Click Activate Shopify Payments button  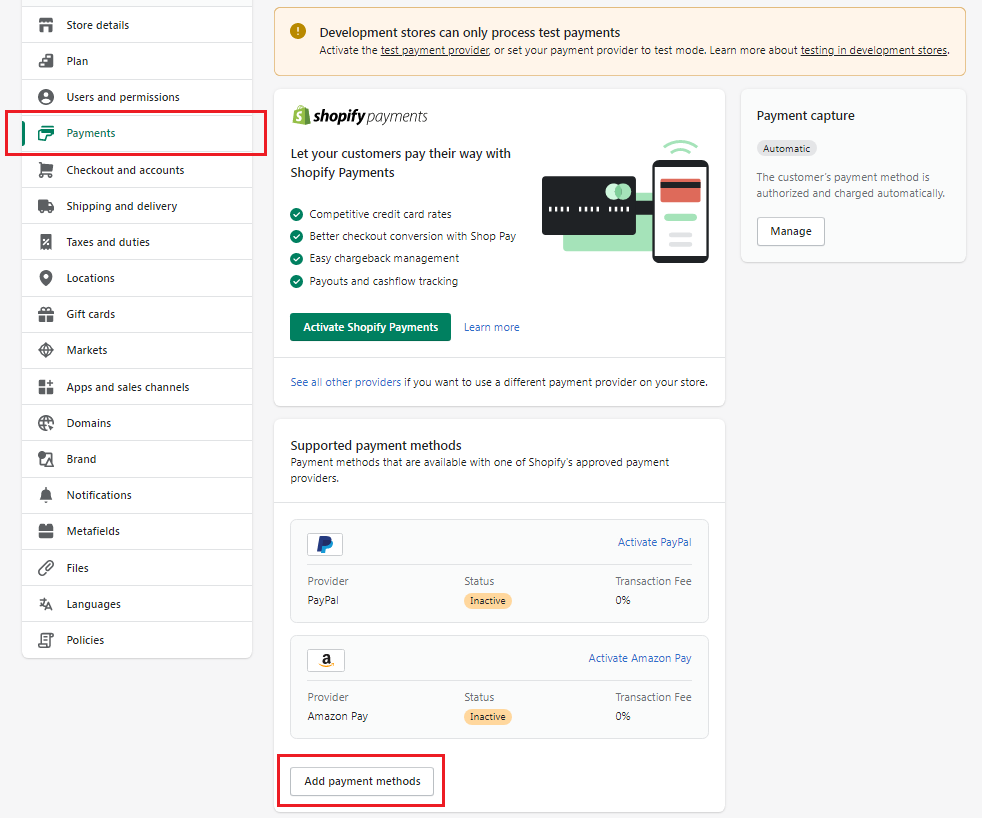(370, 327)
